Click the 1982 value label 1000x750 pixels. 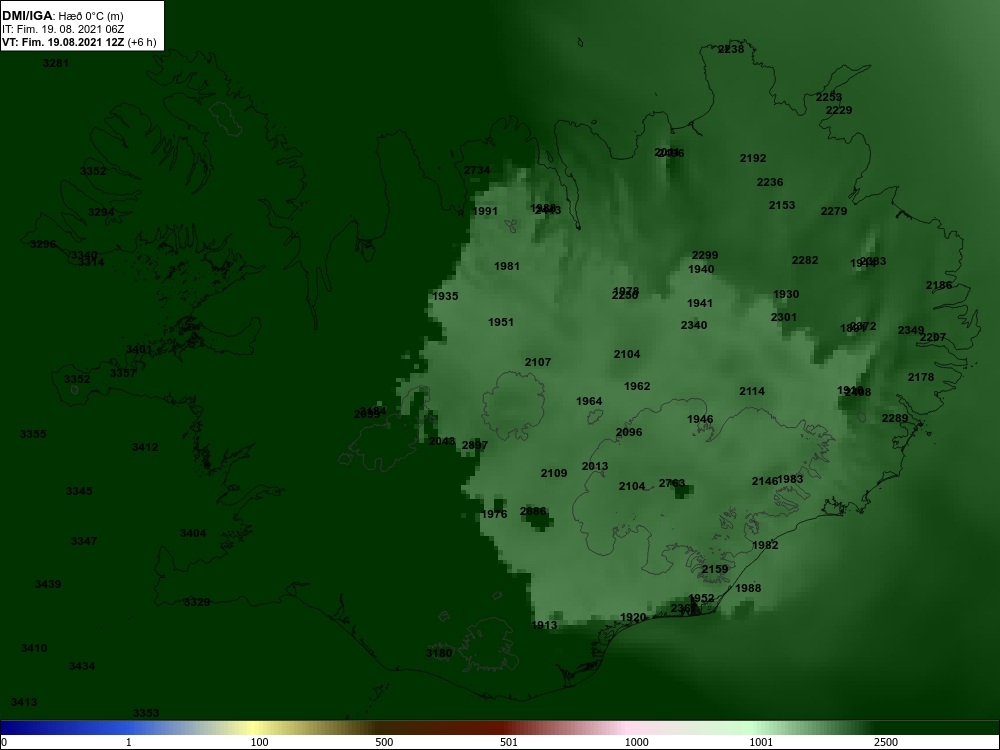pos(765,545)
